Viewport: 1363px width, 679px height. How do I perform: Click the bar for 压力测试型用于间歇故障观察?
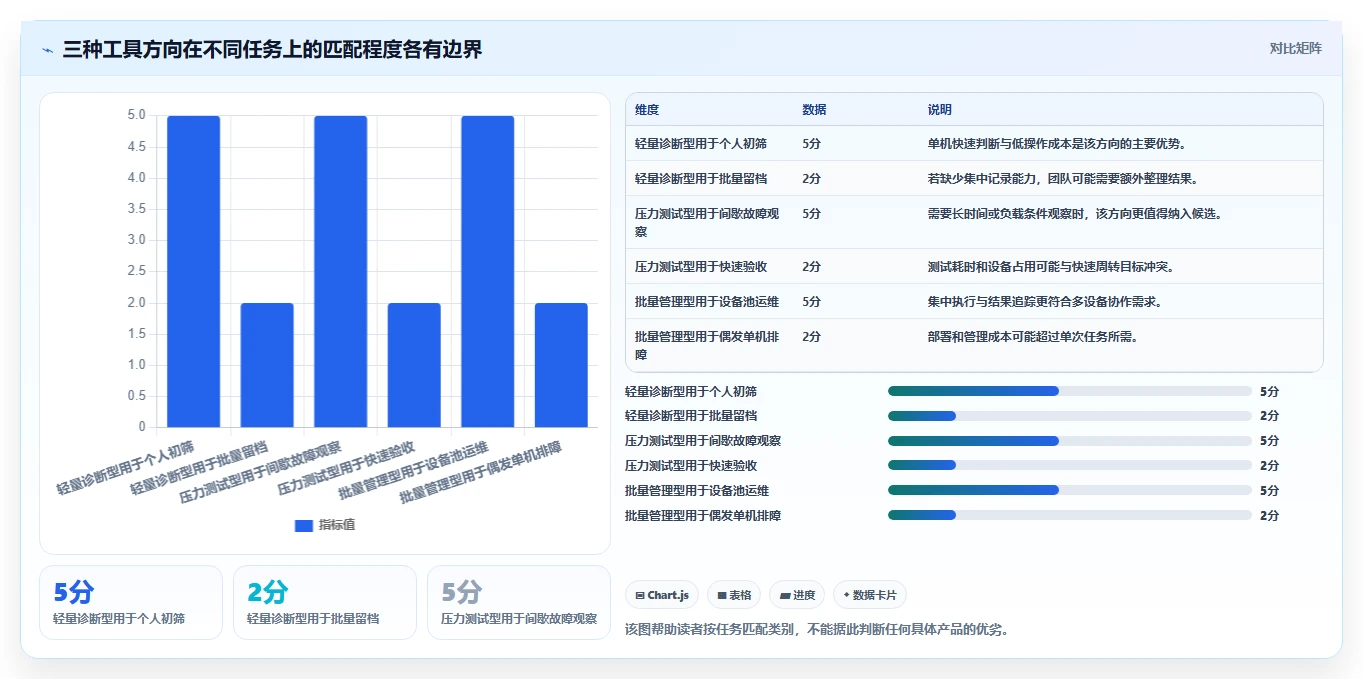click(341, 271)
